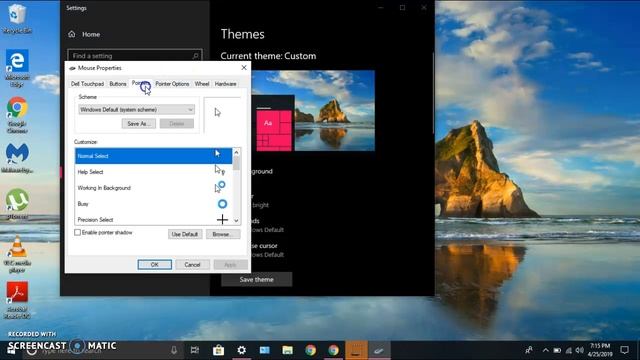
Task: Click Save theme in the Settings window
Action: coord(256,280)
